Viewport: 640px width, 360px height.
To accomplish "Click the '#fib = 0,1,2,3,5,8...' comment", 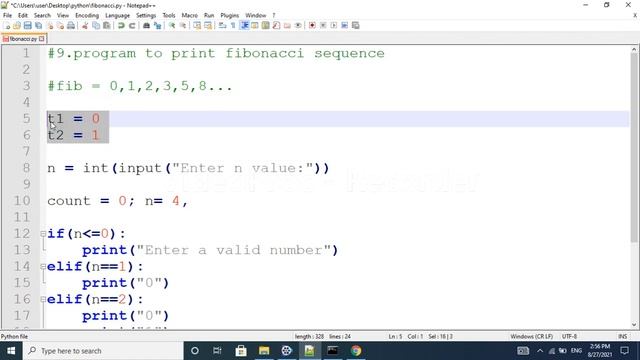I will pos(140,86).
